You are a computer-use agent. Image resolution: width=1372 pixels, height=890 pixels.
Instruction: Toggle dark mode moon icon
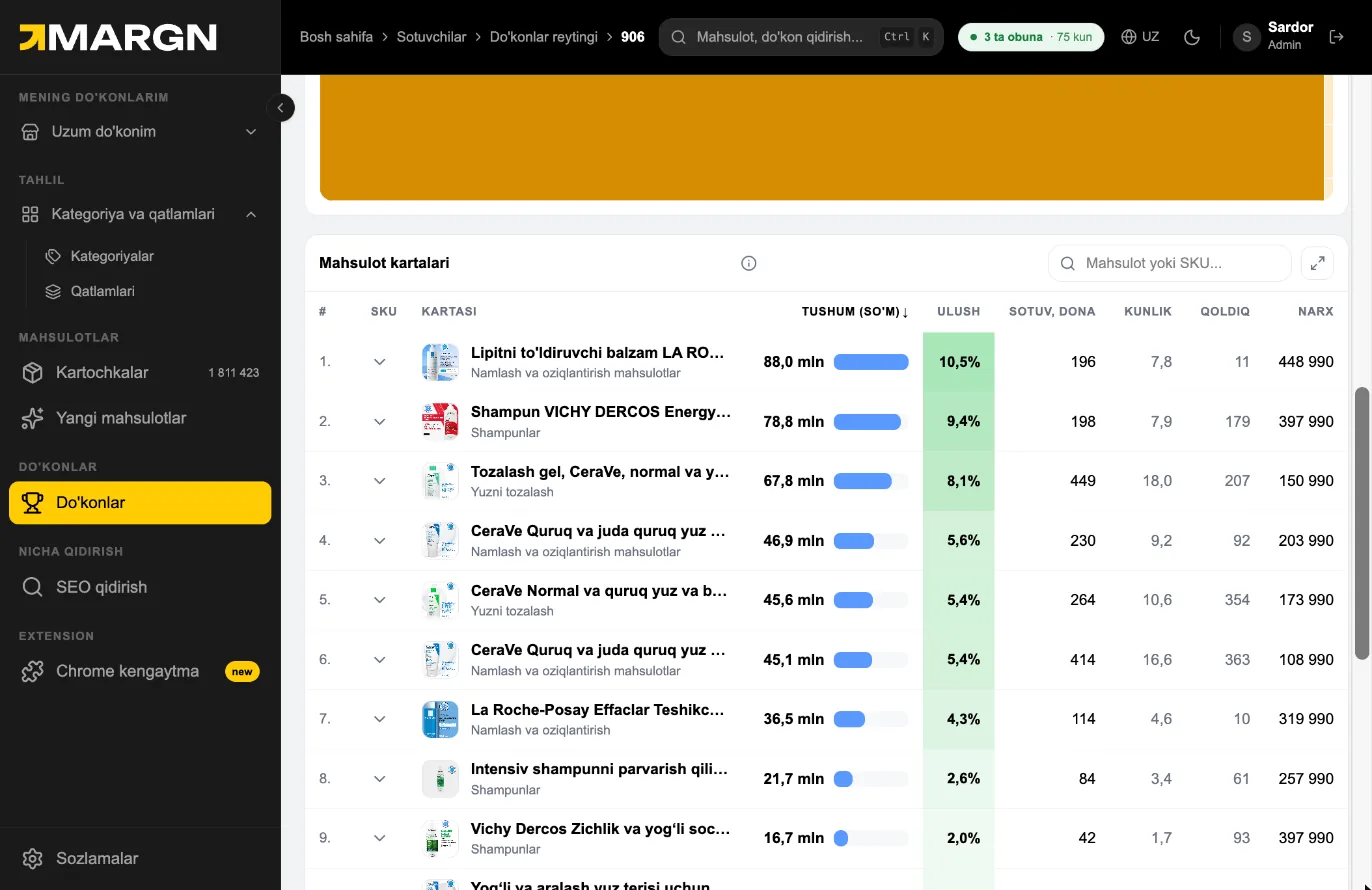[x=1192, y=37]
